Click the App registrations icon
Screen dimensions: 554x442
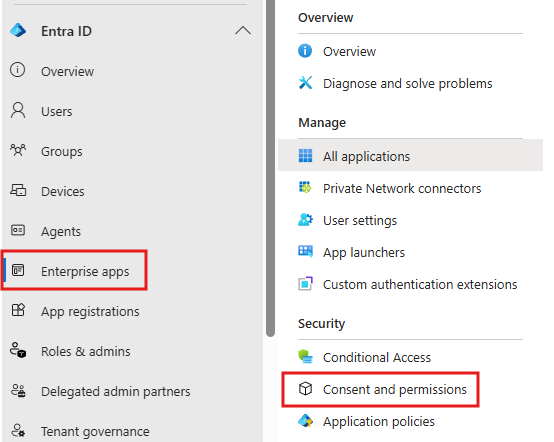[x=18, y=310]
